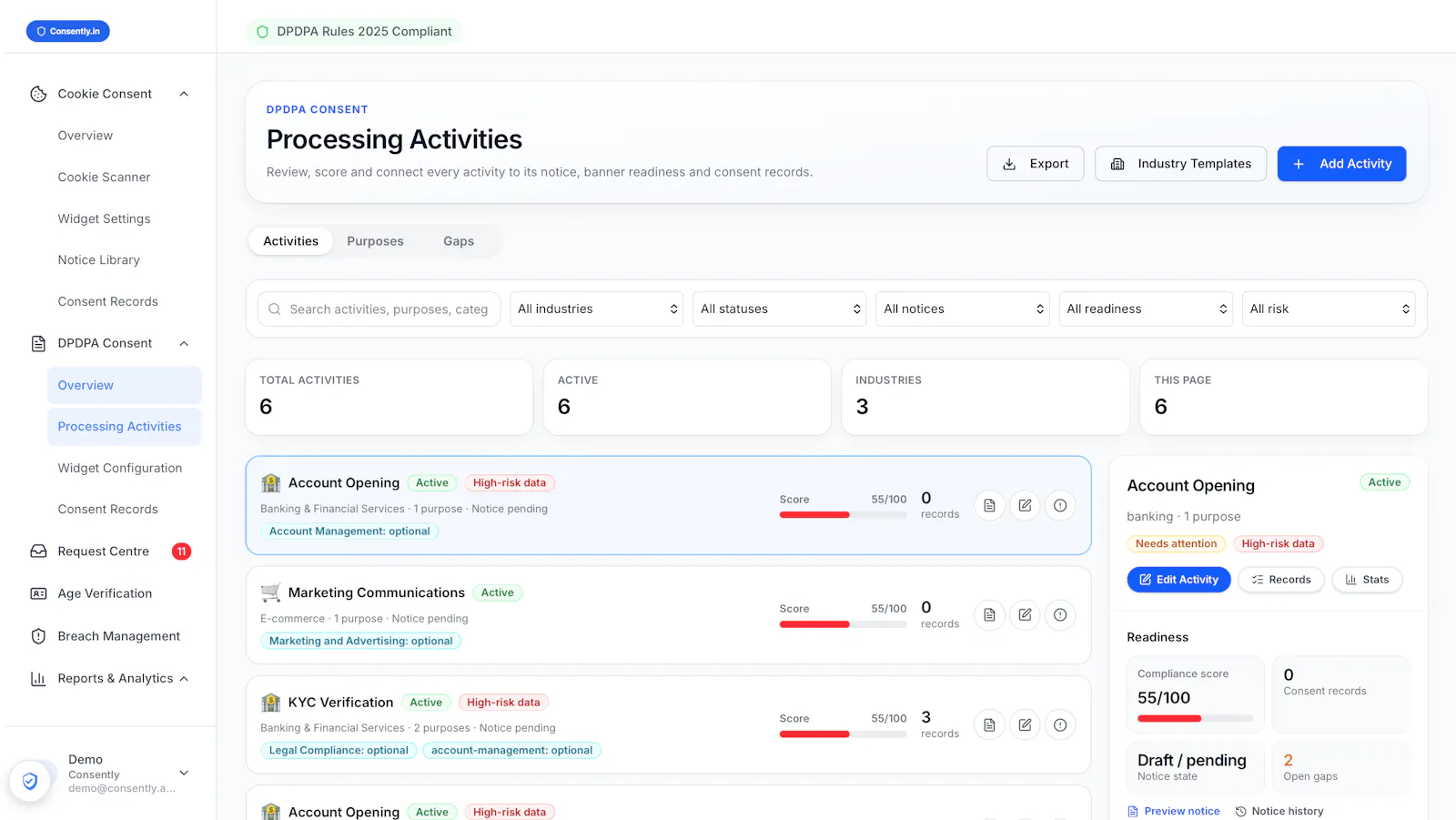Open Age Verification from sidebar icon

(38, 593)
